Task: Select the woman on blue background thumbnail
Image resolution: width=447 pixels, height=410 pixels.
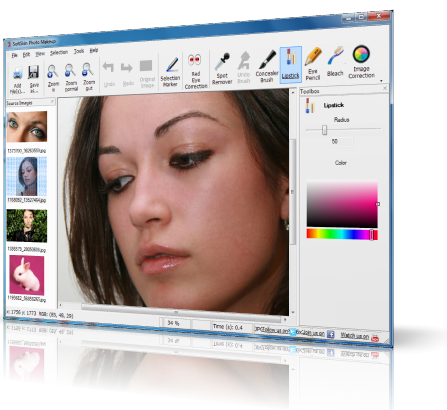Action: point(27,176)
